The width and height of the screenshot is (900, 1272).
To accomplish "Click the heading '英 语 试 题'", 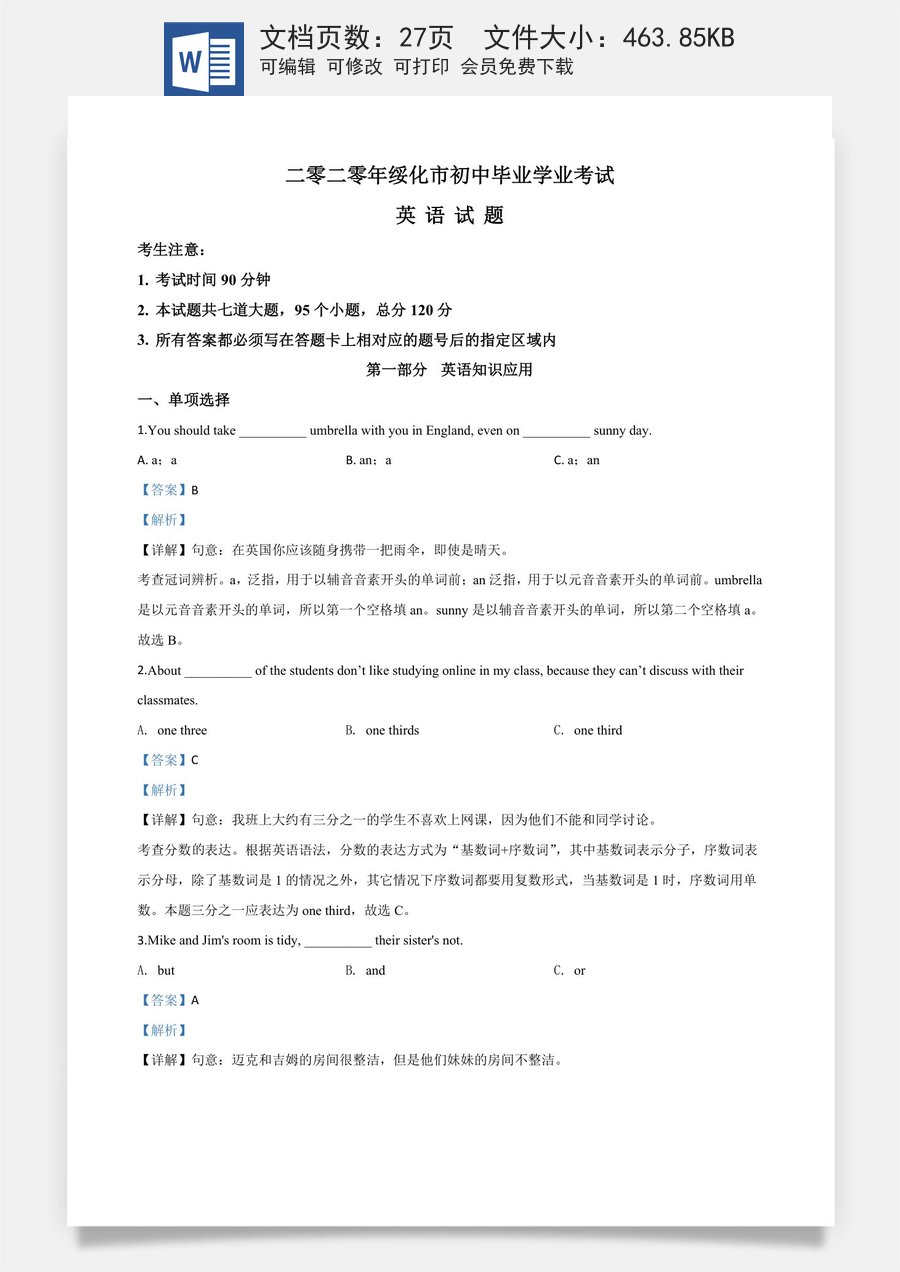I will [450, 215].
